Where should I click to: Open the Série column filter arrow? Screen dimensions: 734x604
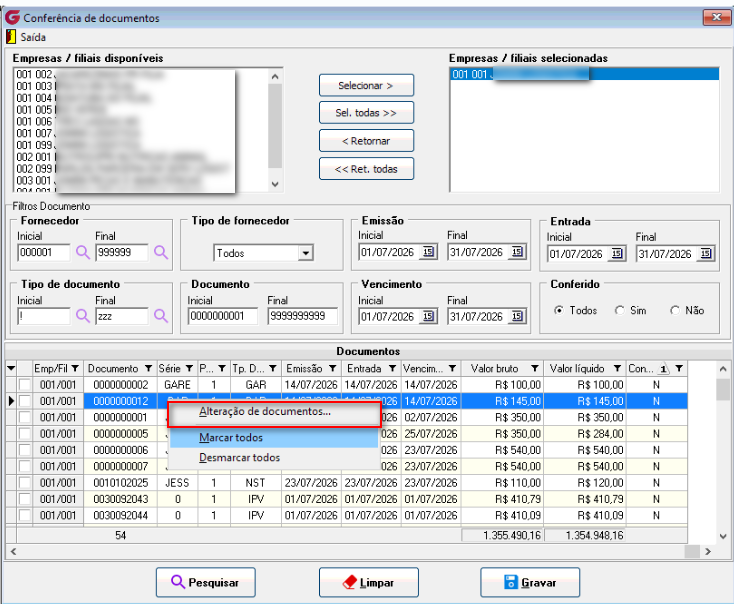pos(189,368)
